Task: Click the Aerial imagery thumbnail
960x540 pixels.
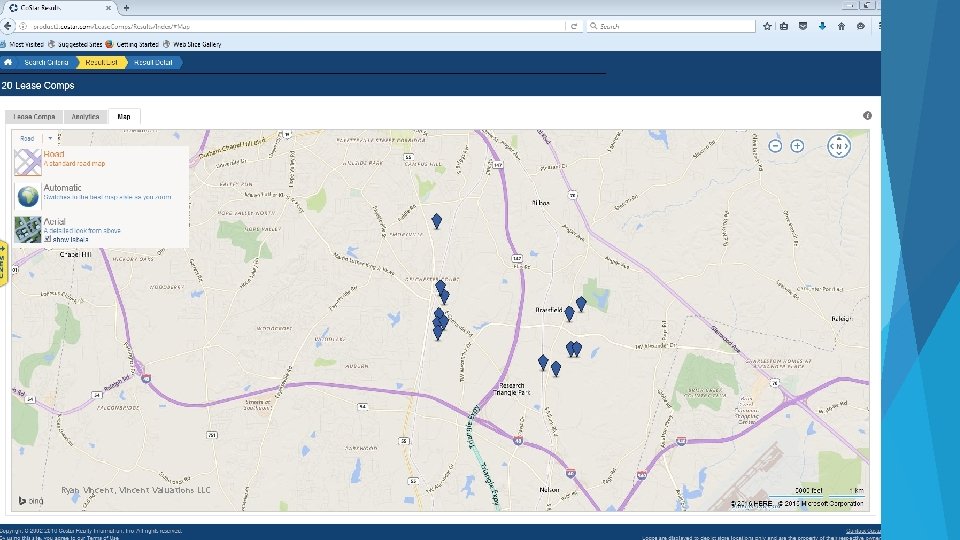Action: 28,230
